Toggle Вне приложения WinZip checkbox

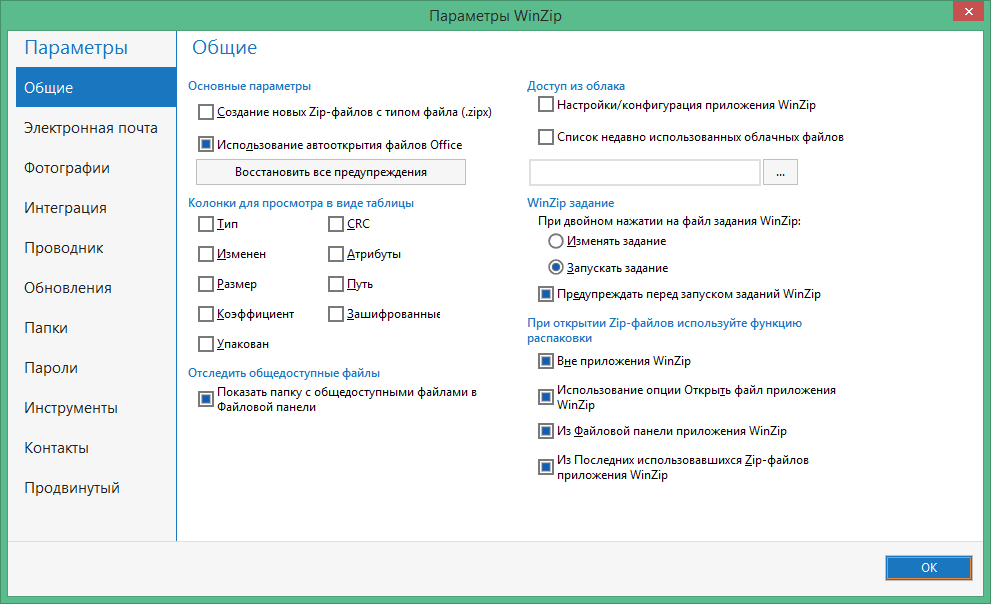(x=546, y=361)
